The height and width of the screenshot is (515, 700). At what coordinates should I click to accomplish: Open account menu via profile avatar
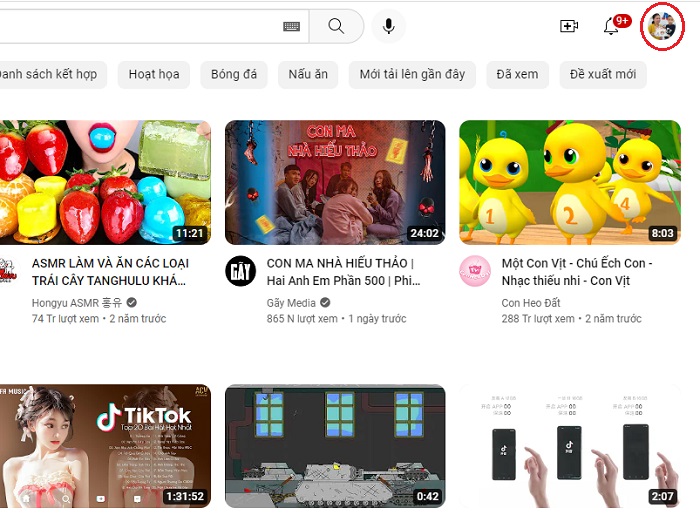tap(662, 27)
